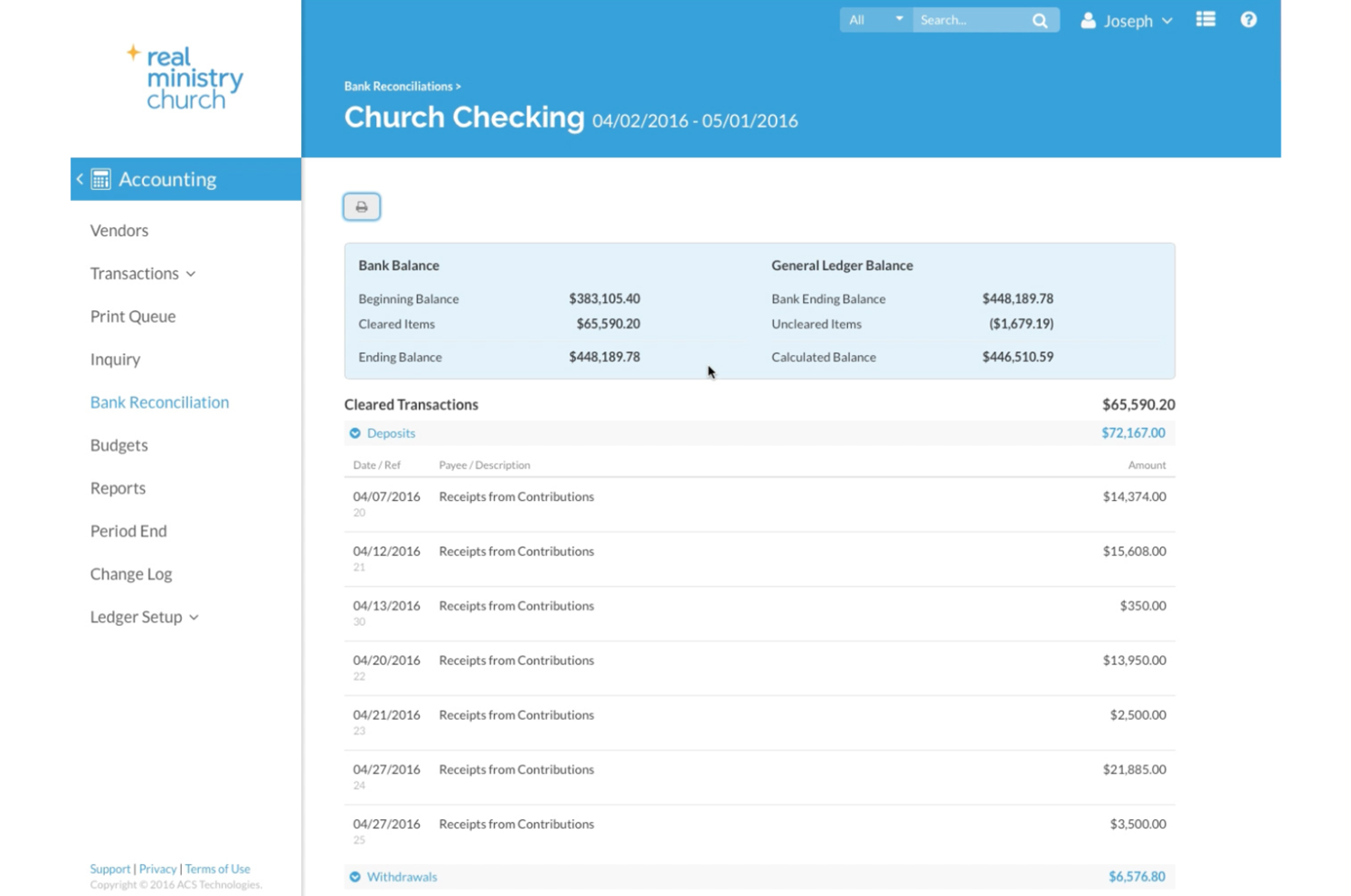Image resolution: width=1351 pixels, height=896 pixels.
Task: Open the Support link in footer
Action: tap(110, 869)
